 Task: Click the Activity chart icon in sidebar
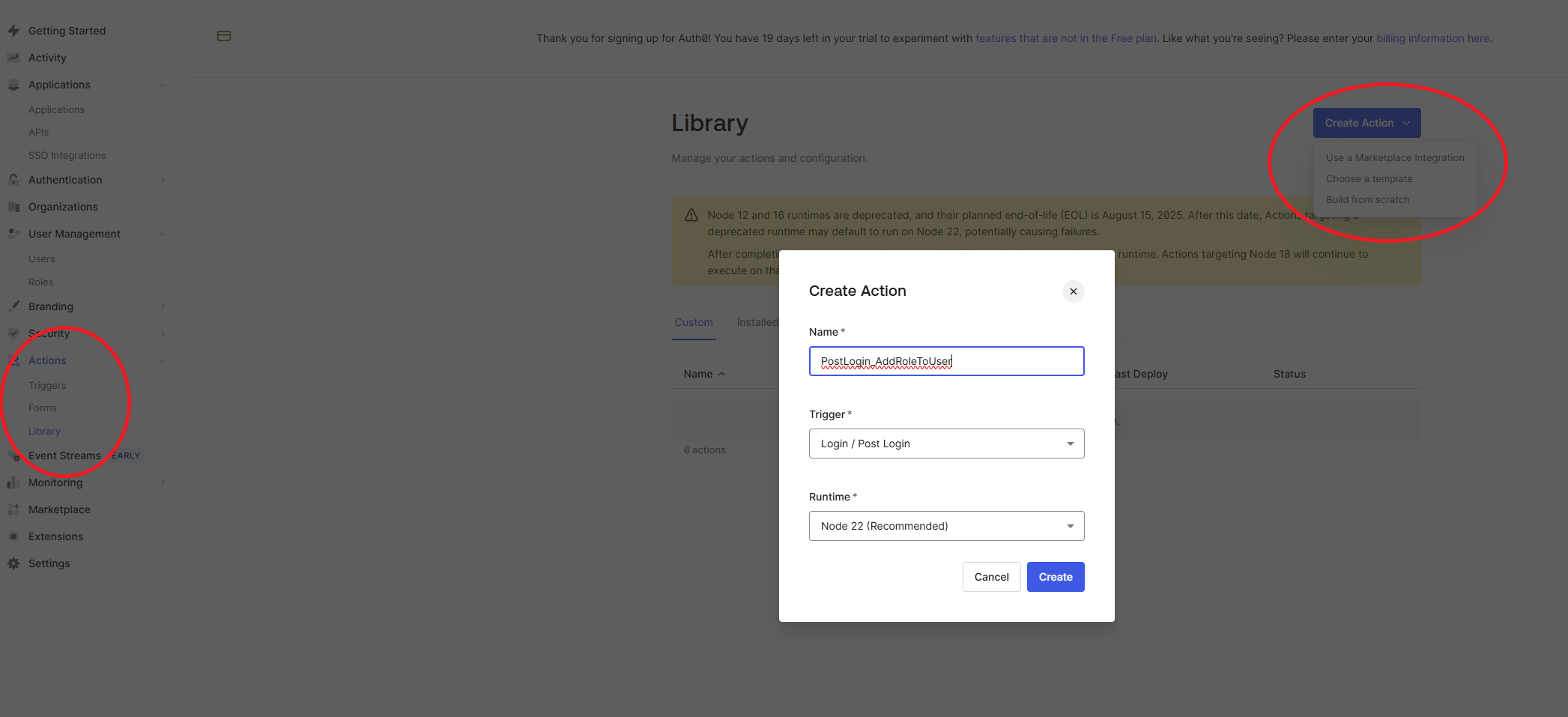tap(13, 58)
